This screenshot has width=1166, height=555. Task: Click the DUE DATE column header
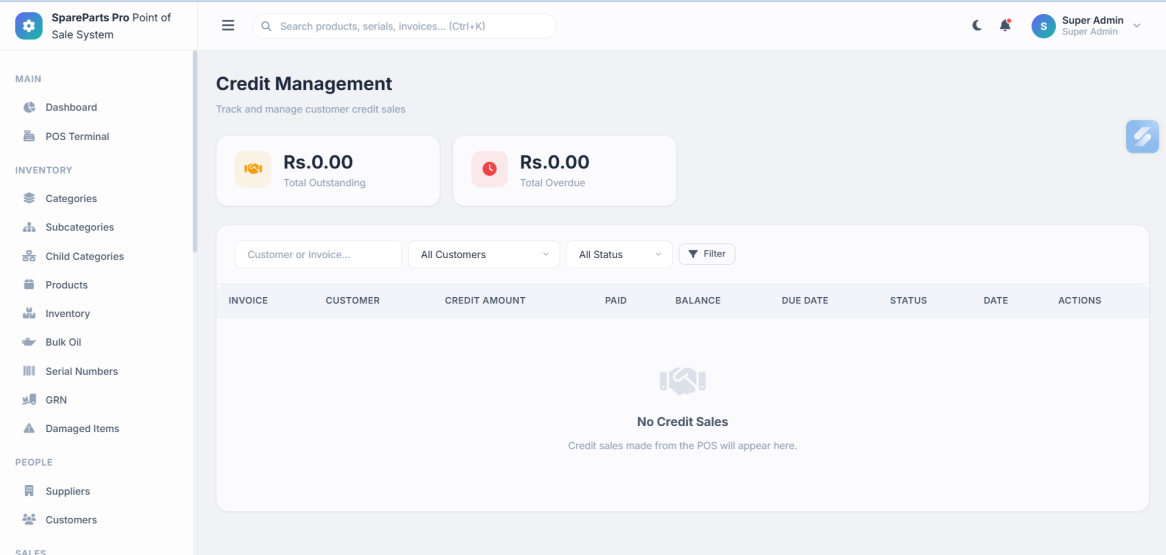(x=805, y=301)
